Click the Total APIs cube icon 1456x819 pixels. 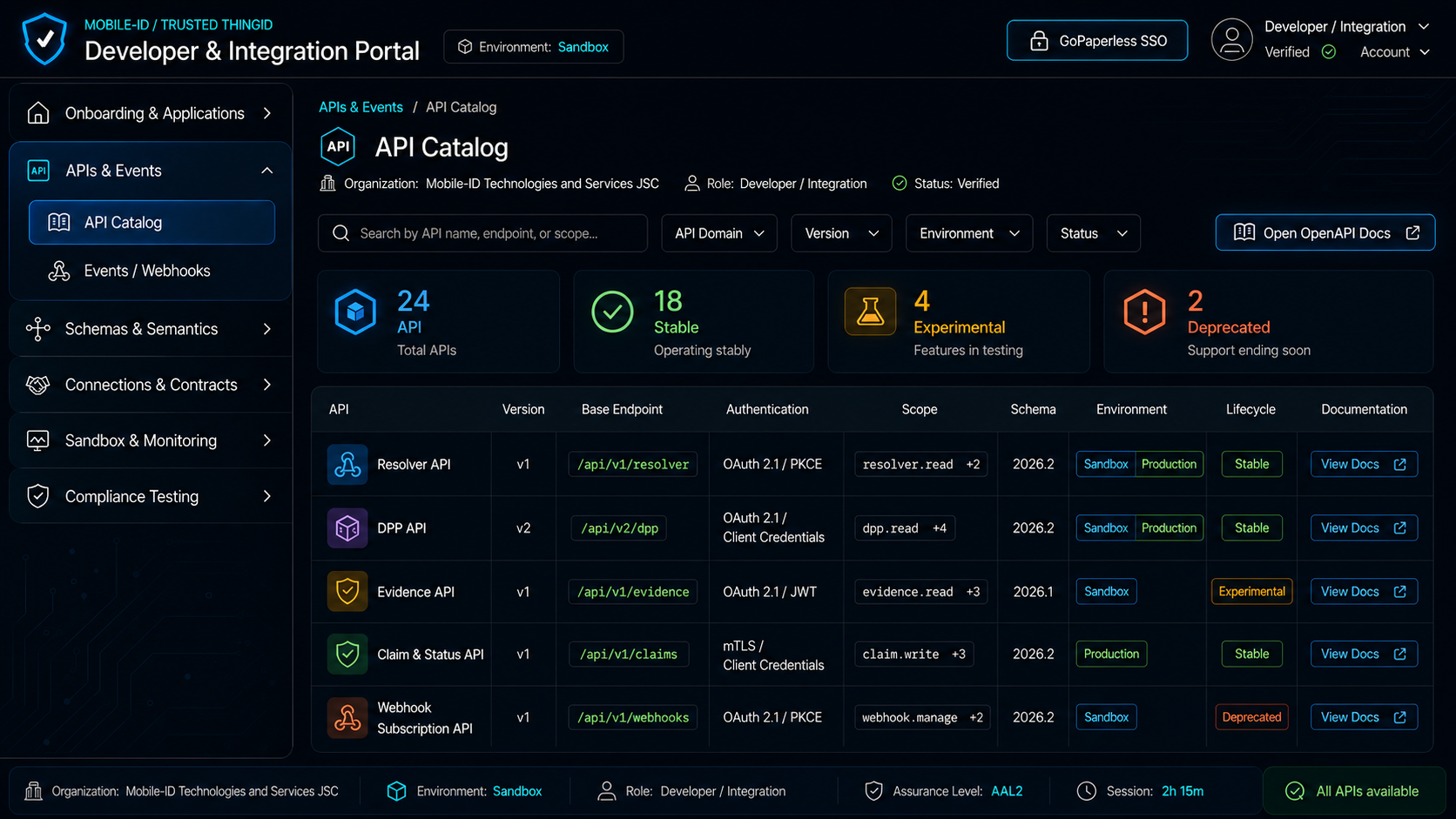click(355, 312)
